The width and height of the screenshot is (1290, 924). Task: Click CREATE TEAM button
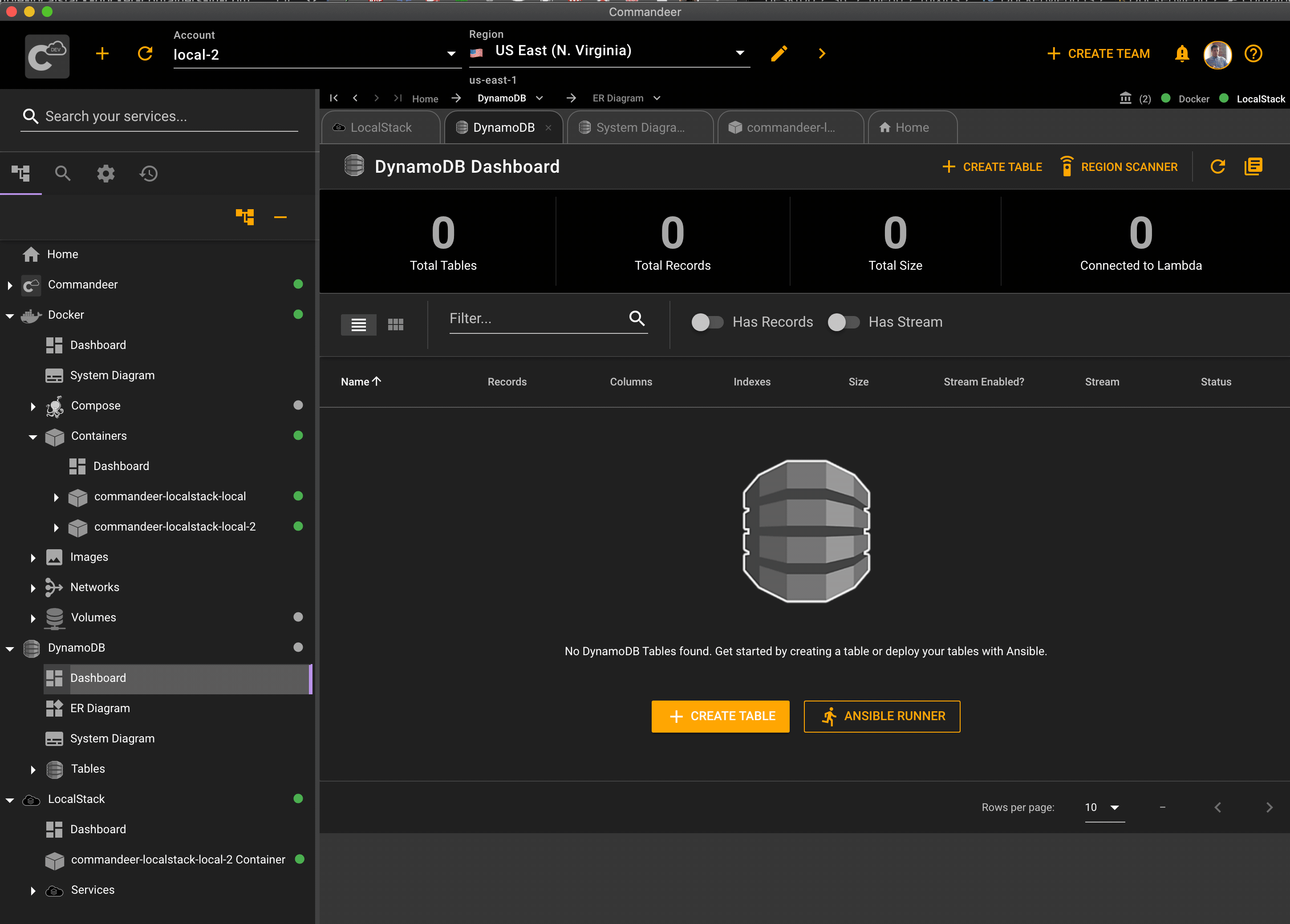tap(1099, 53)
